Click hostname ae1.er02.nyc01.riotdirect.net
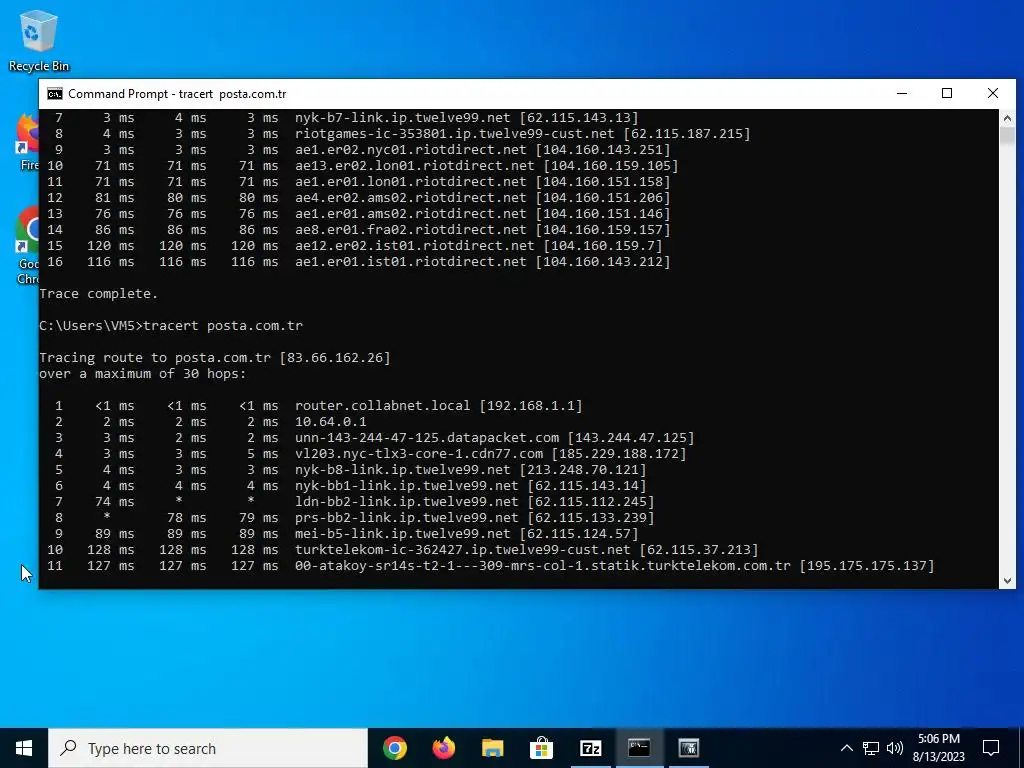 [410, 150]
